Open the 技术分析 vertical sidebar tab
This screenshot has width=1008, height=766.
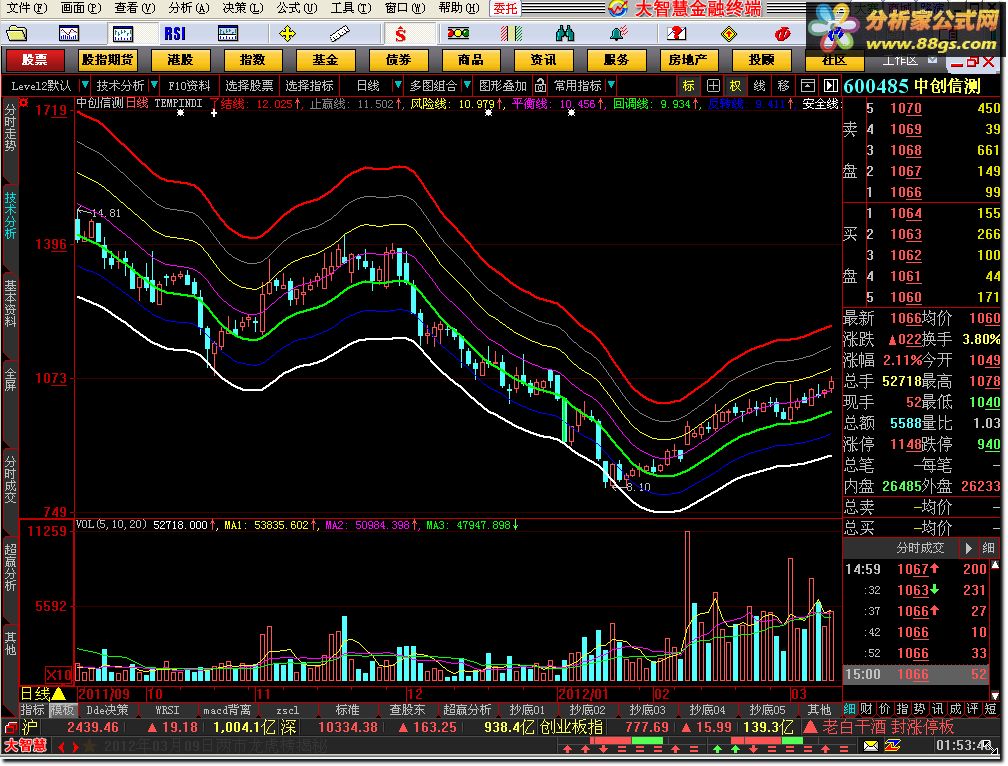click(10, 215)
